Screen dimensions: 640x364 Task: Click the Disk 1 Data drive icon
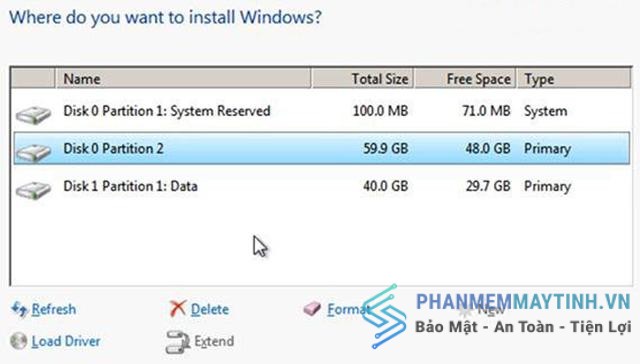coord(33,190)
